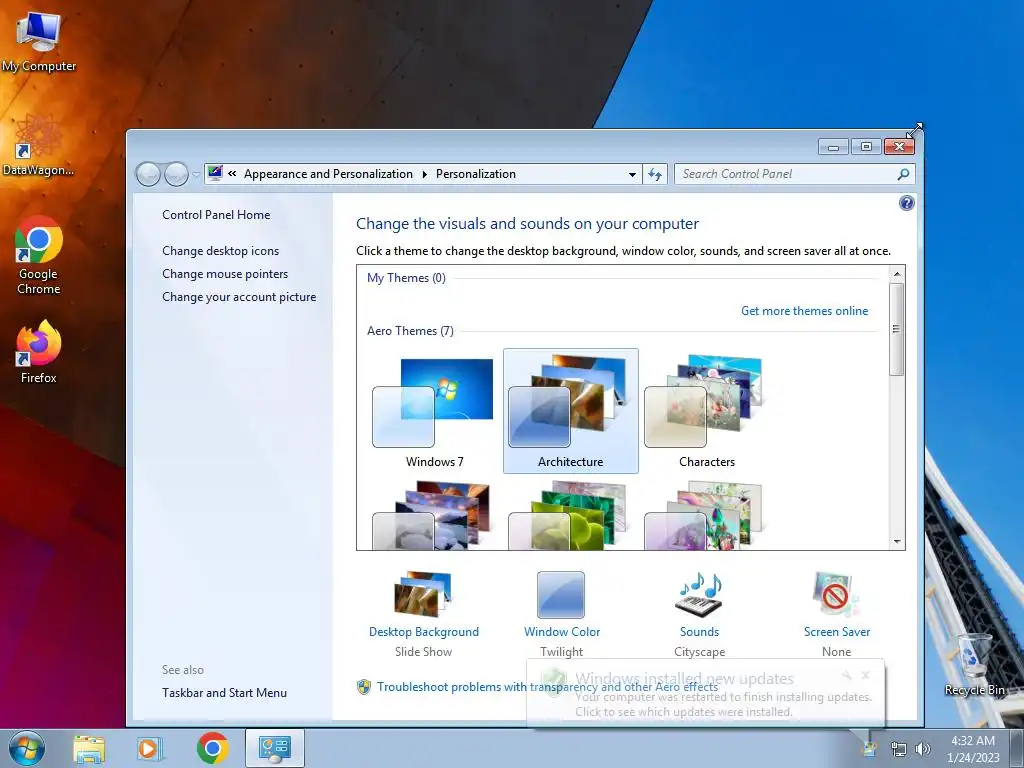Select the Architecture theme
Image resolution: width=1024 pixels, height=768 pixels.
(570, 411)
